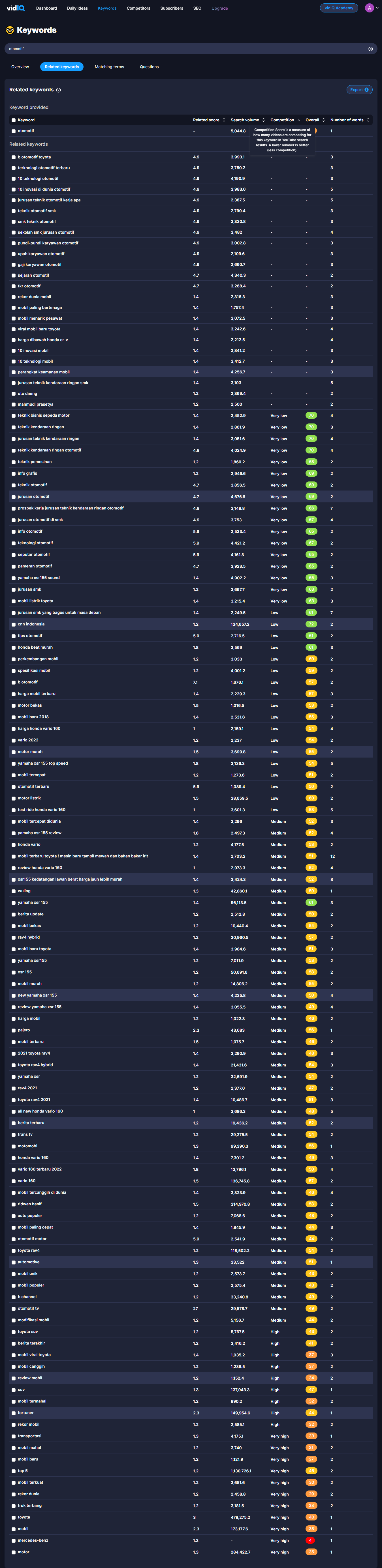This screenshot has width=382, height=1568.
Task: Open Daily Ideas page
Action: click(77, 8)
